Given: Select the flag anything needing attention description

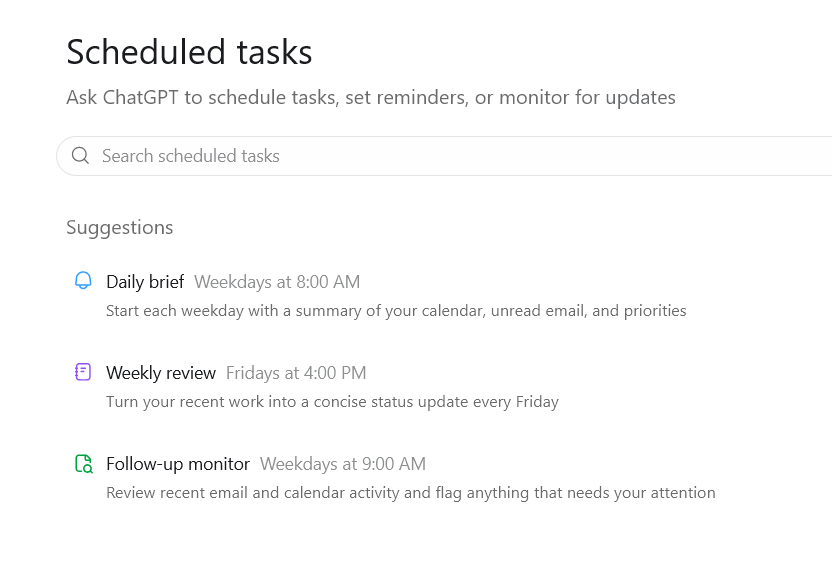Looking at the screenshot, I should click(411, 493).
